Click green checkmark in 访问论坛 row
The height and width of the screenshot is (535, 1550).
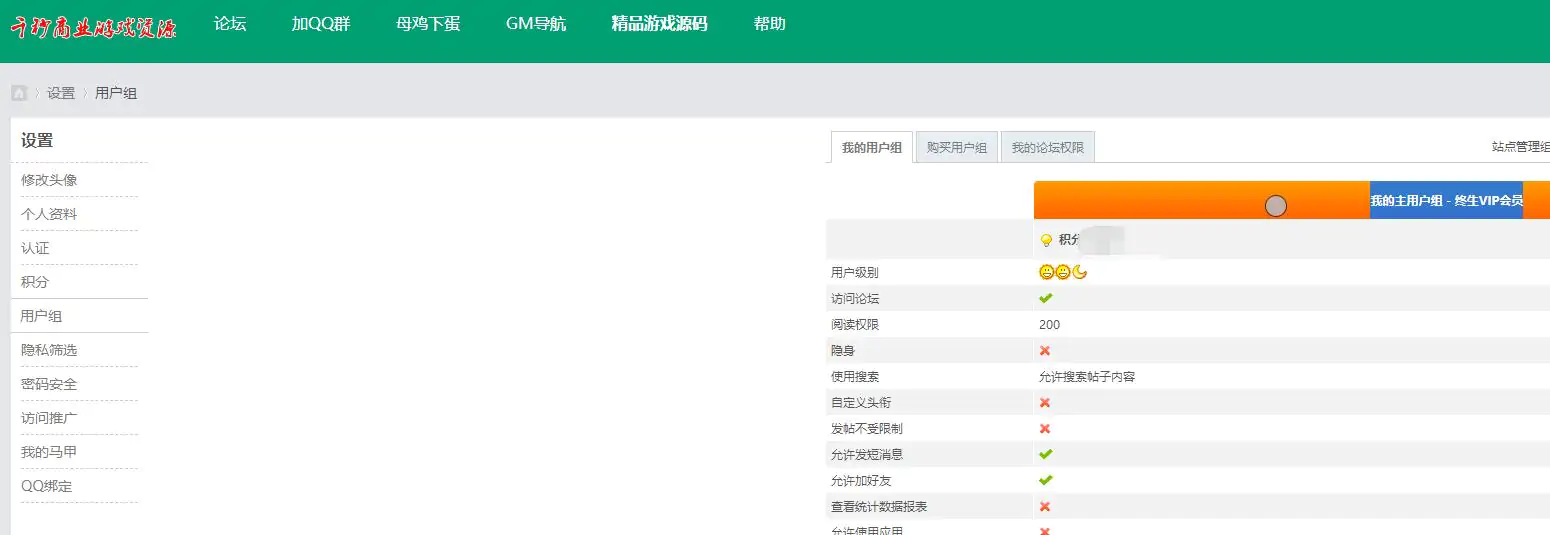point(1046,298)
